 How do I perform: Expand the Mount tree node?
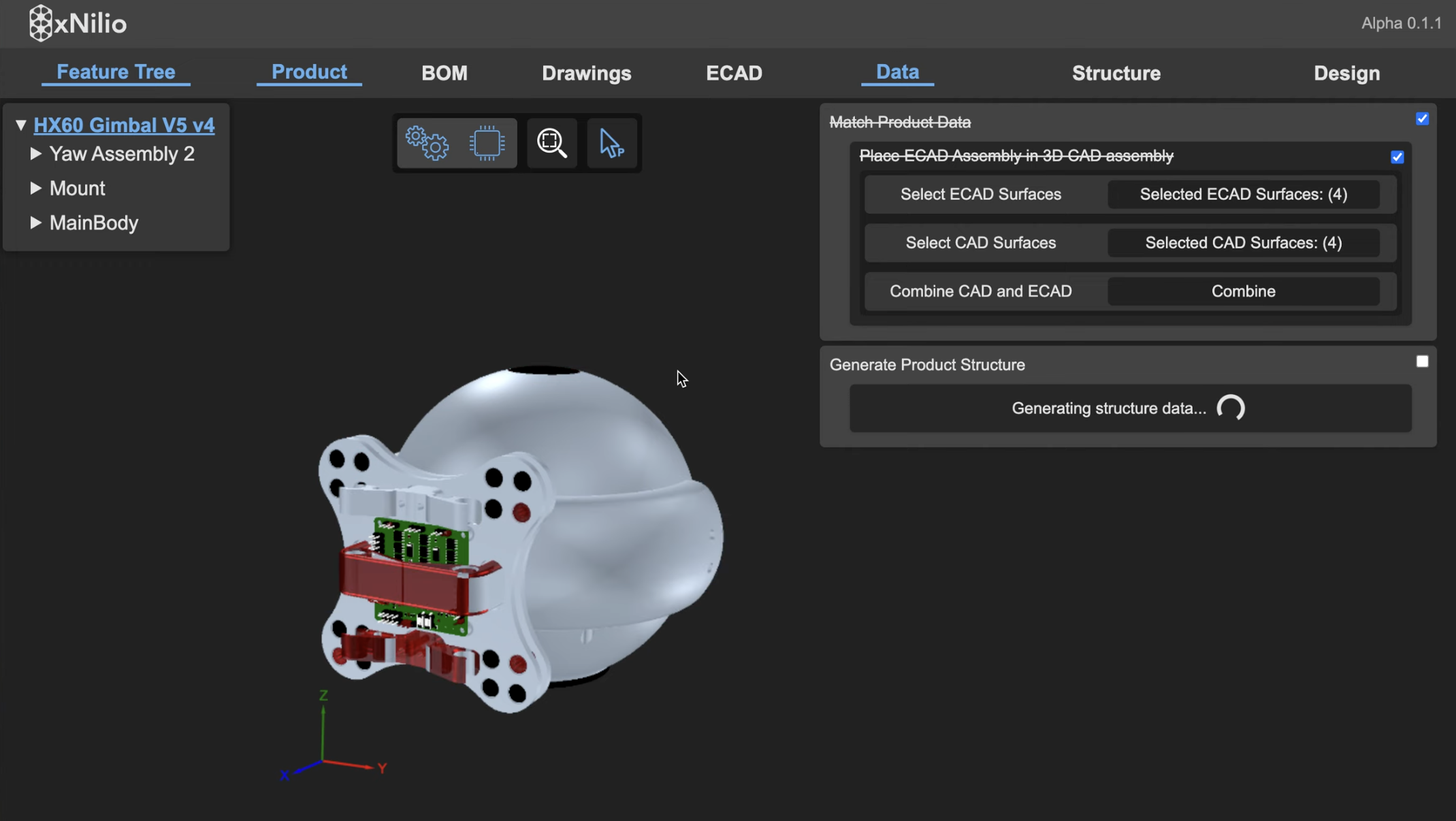pos(36,189)
